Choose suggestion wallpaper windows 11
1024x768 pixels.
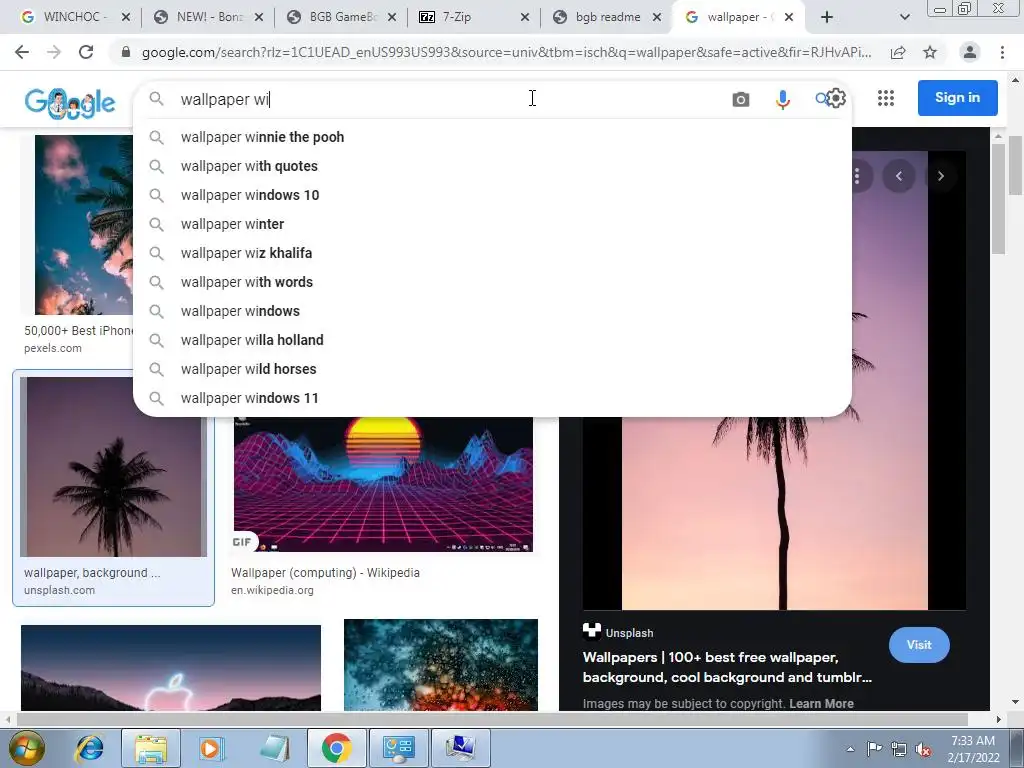point(492,398)
